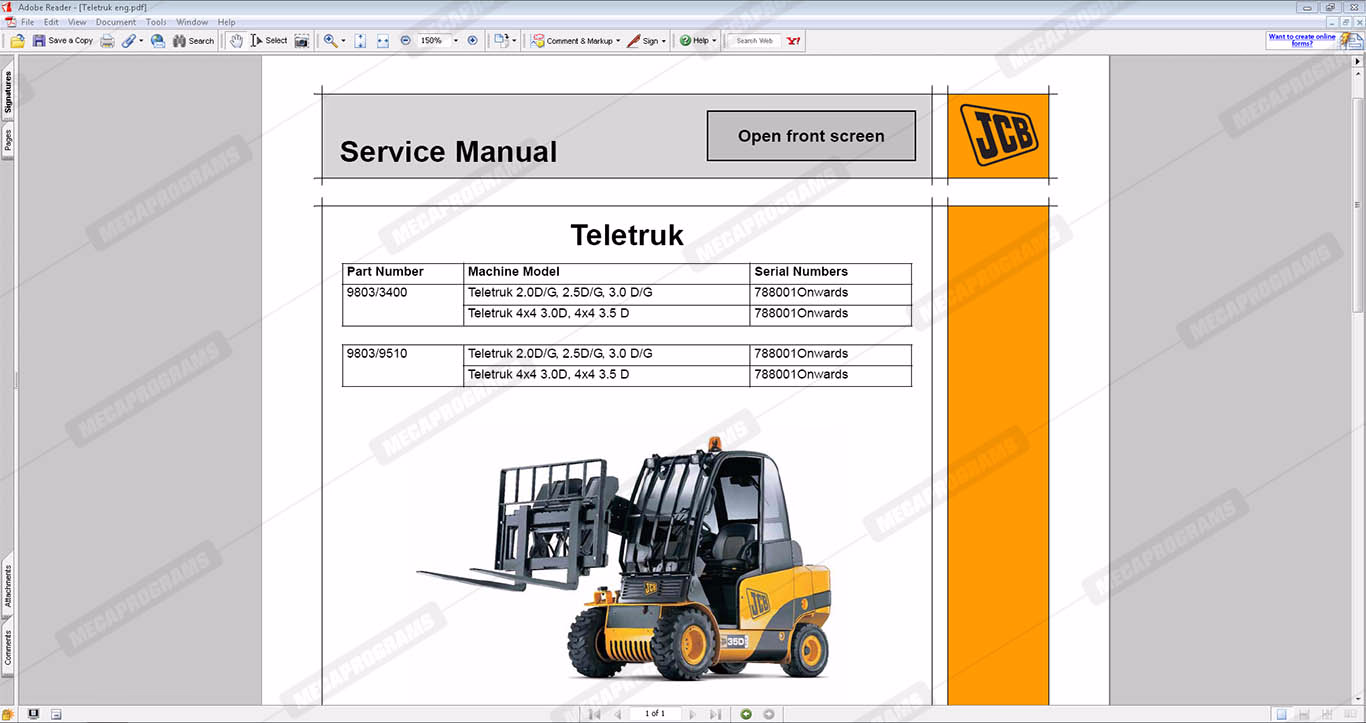Choose the Select text tool

click(x=269, y=41)
